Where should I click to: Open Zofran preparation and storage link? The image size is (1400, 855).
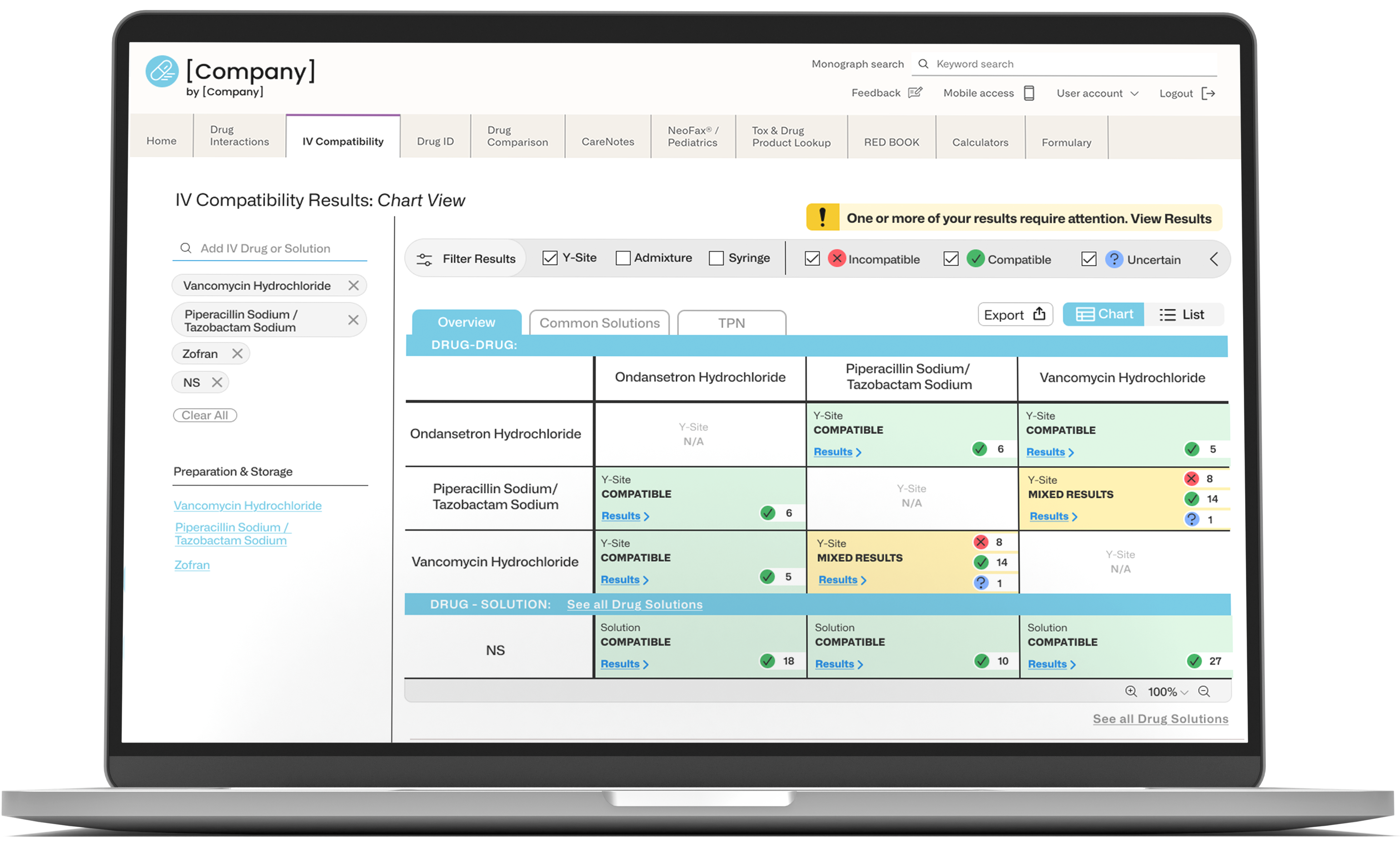(x=192, y=565)
